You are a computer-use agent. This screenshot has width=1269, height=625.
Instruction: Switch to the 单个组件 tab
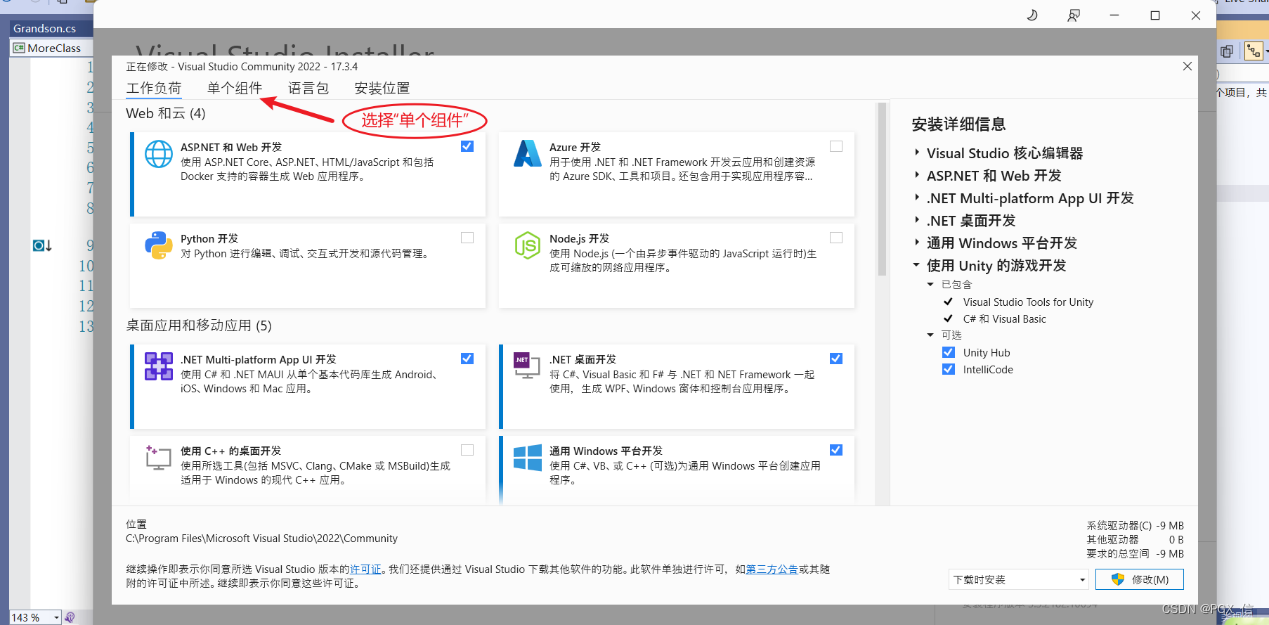pos(235,88)
